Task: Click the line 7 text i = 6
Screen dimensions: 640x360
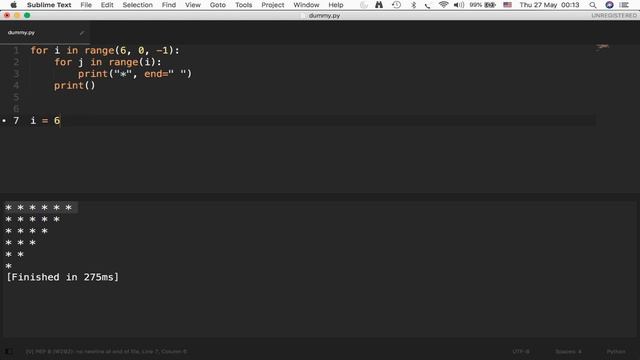Action: (45, 120)
